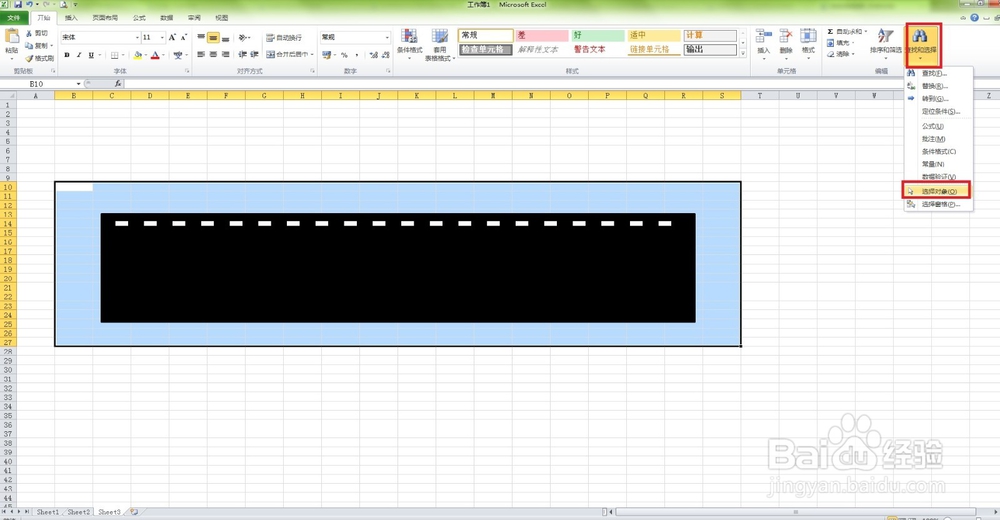Expand the cell styles gallery arrow
The width and height of the screenshot is (1000, 520).
click(x=743, y=54)
